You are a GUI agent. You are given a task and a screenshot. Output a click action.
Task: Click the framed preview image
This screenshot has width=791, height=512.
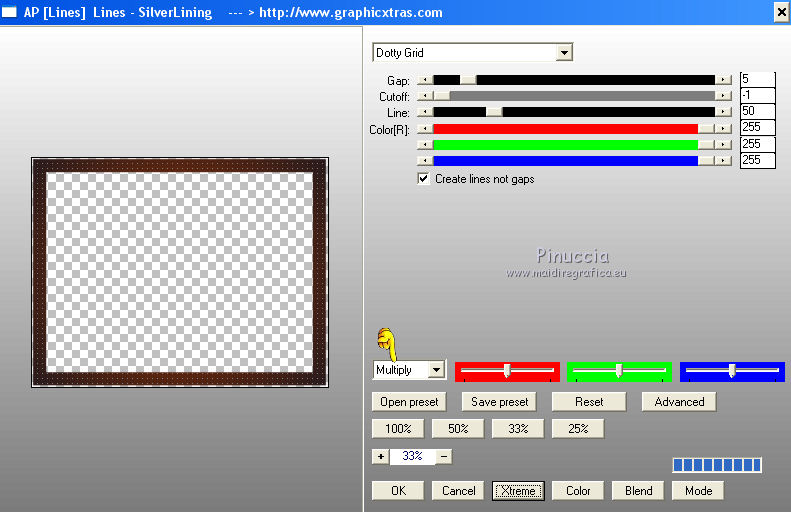pos(180,272)
